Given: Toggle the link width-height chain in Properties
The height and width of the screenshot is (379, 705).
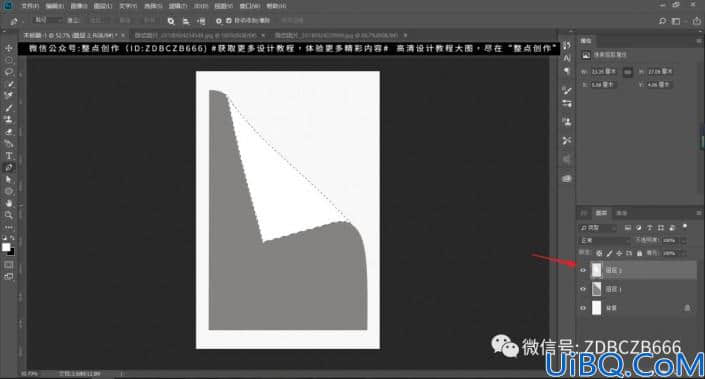Looking at the screenshot, I should 628,72.
